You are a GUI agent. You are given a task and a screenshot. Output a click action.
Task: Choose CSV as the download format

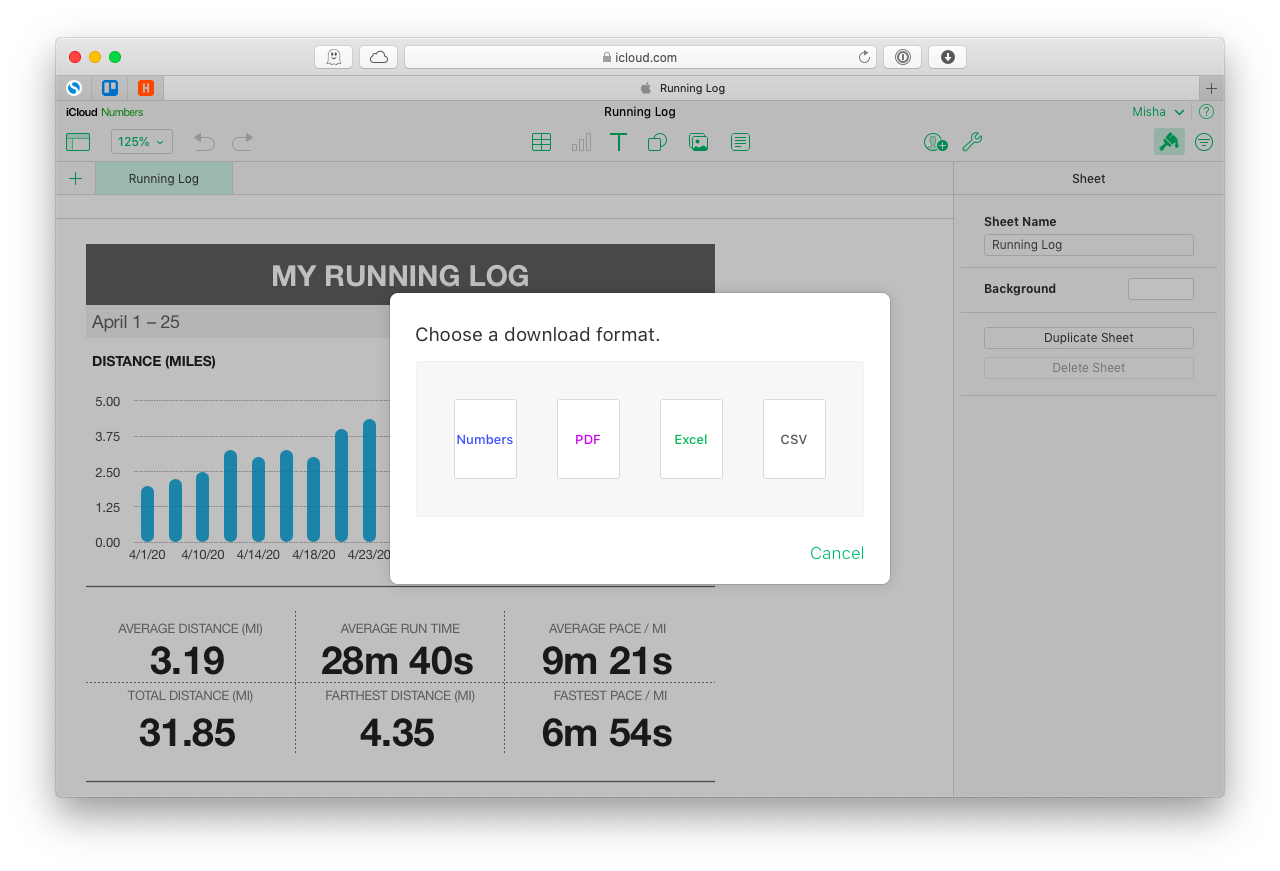pos(794,438)
